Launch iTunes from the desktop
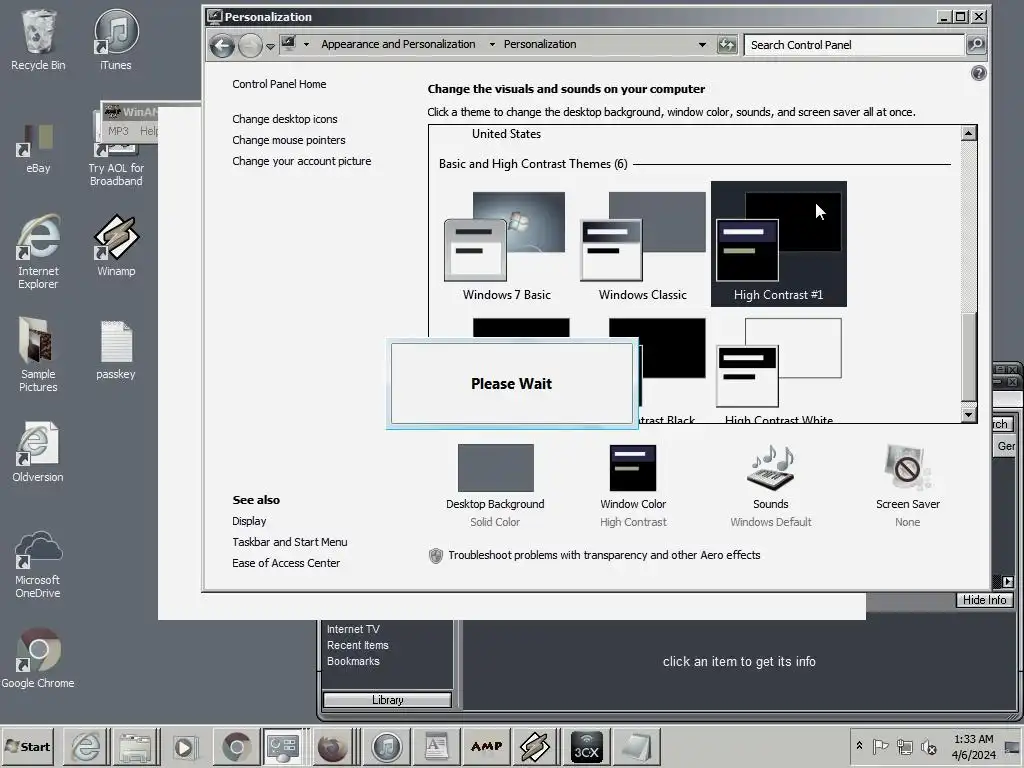Viewport: 1024px width, 768px height. click(116, 40)
